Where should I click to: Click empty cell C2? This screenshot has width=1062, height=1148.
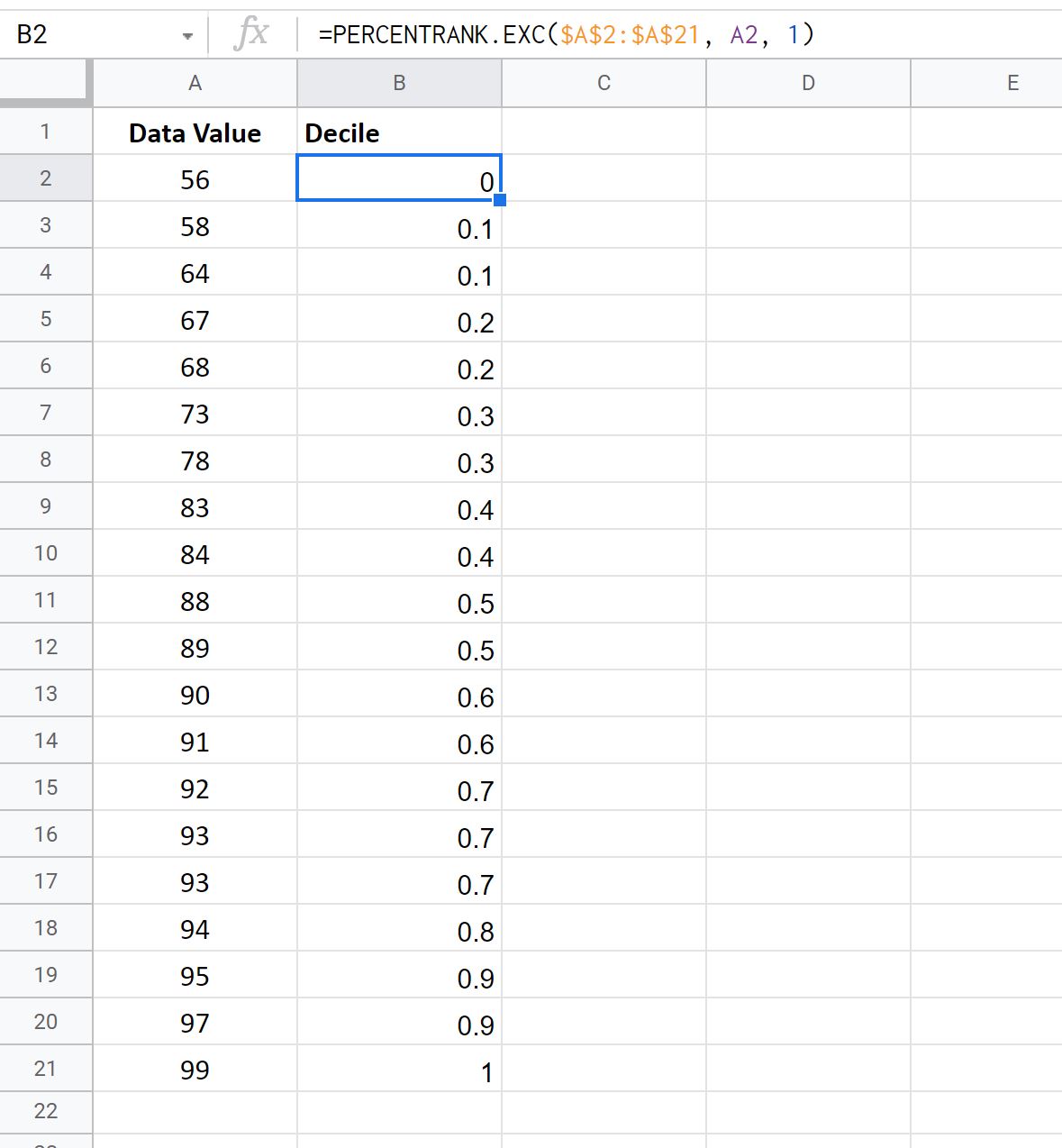click(604, 178)
